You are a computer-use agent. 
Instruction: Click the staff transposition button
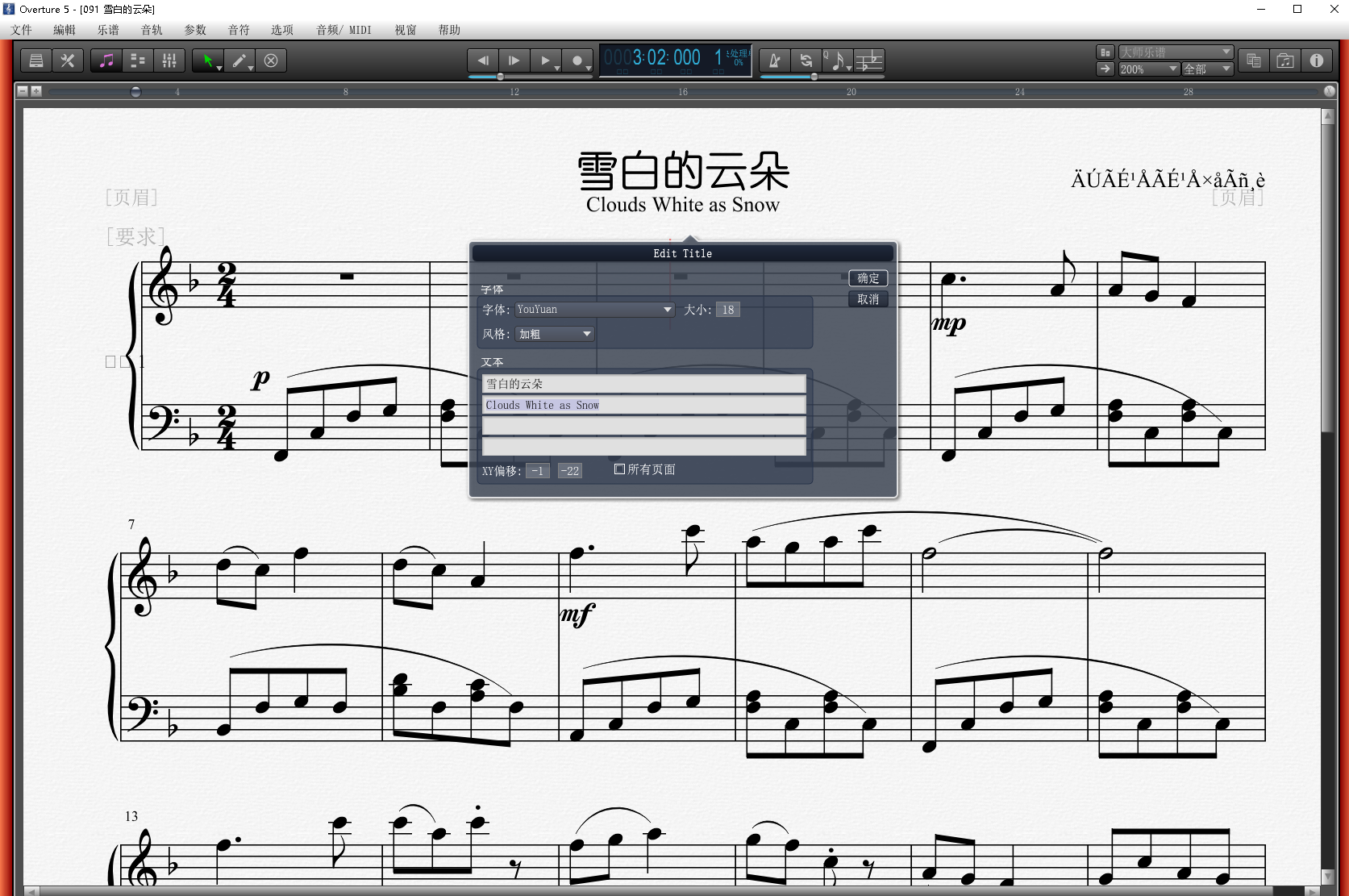pyautogui.click(x=869, y=60)
